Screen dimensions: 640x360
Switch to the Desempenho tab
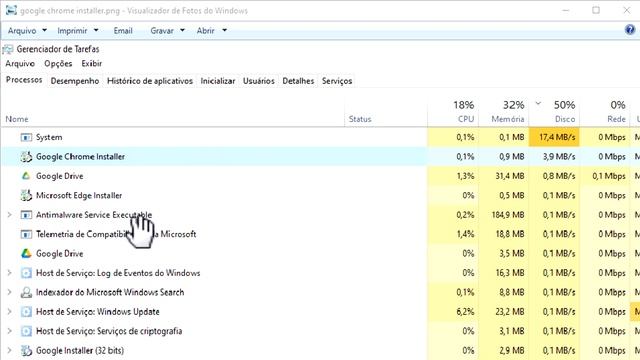[x=75, y=81]
